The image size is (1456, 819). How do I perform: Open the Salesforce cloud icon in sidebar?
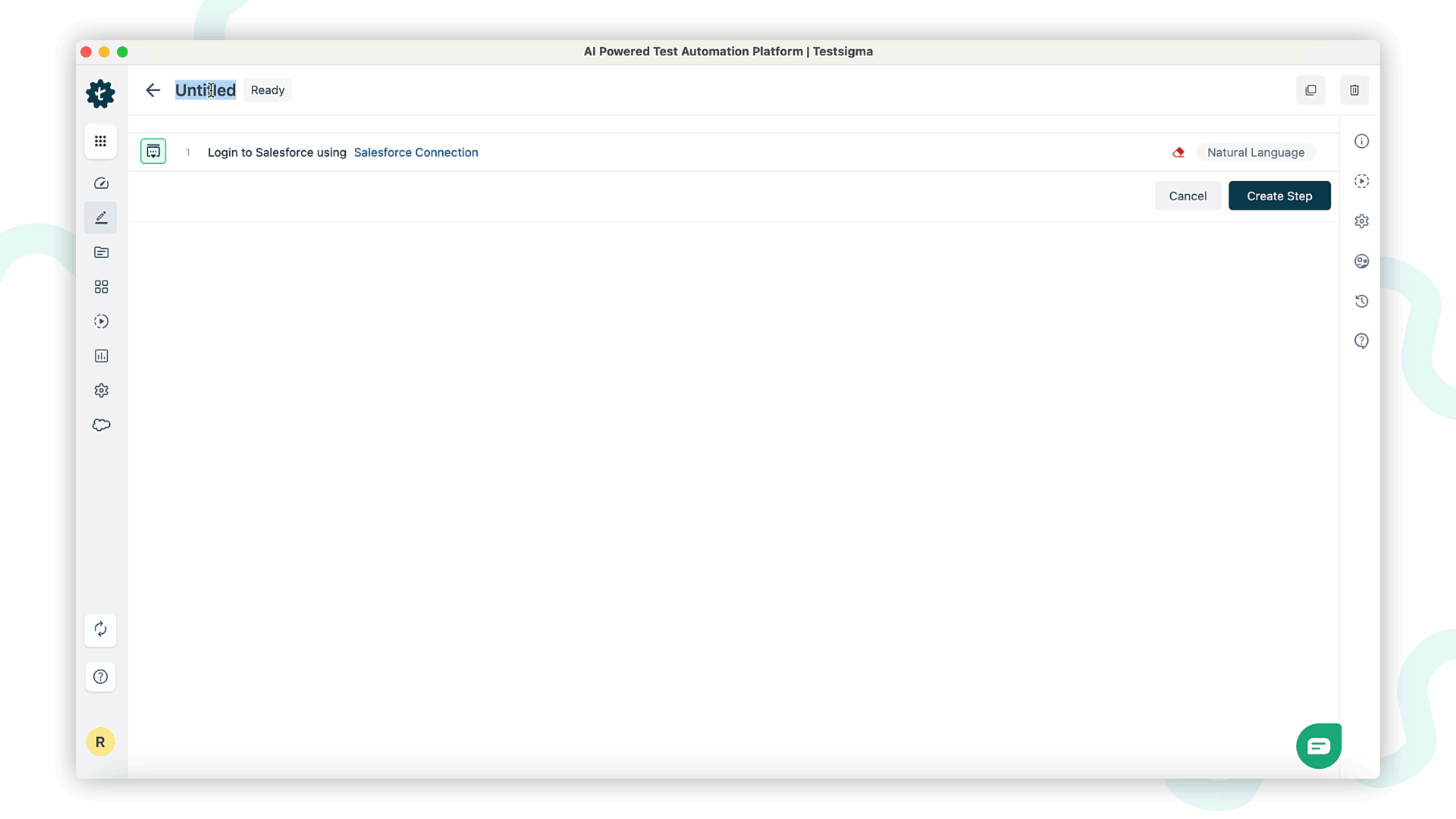[x=101, y=425]
